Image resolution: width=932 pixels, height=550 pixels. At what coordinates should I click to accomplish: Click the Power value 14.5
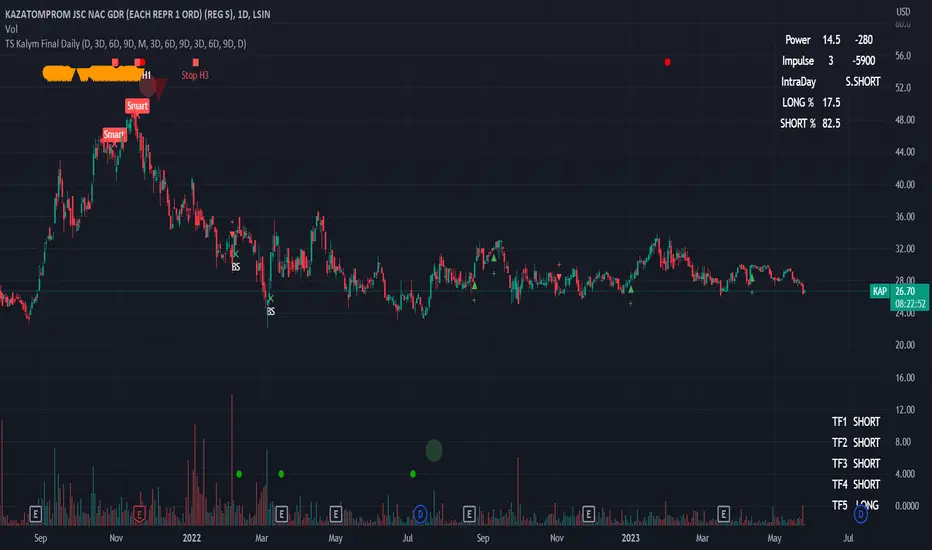point(831,40)
